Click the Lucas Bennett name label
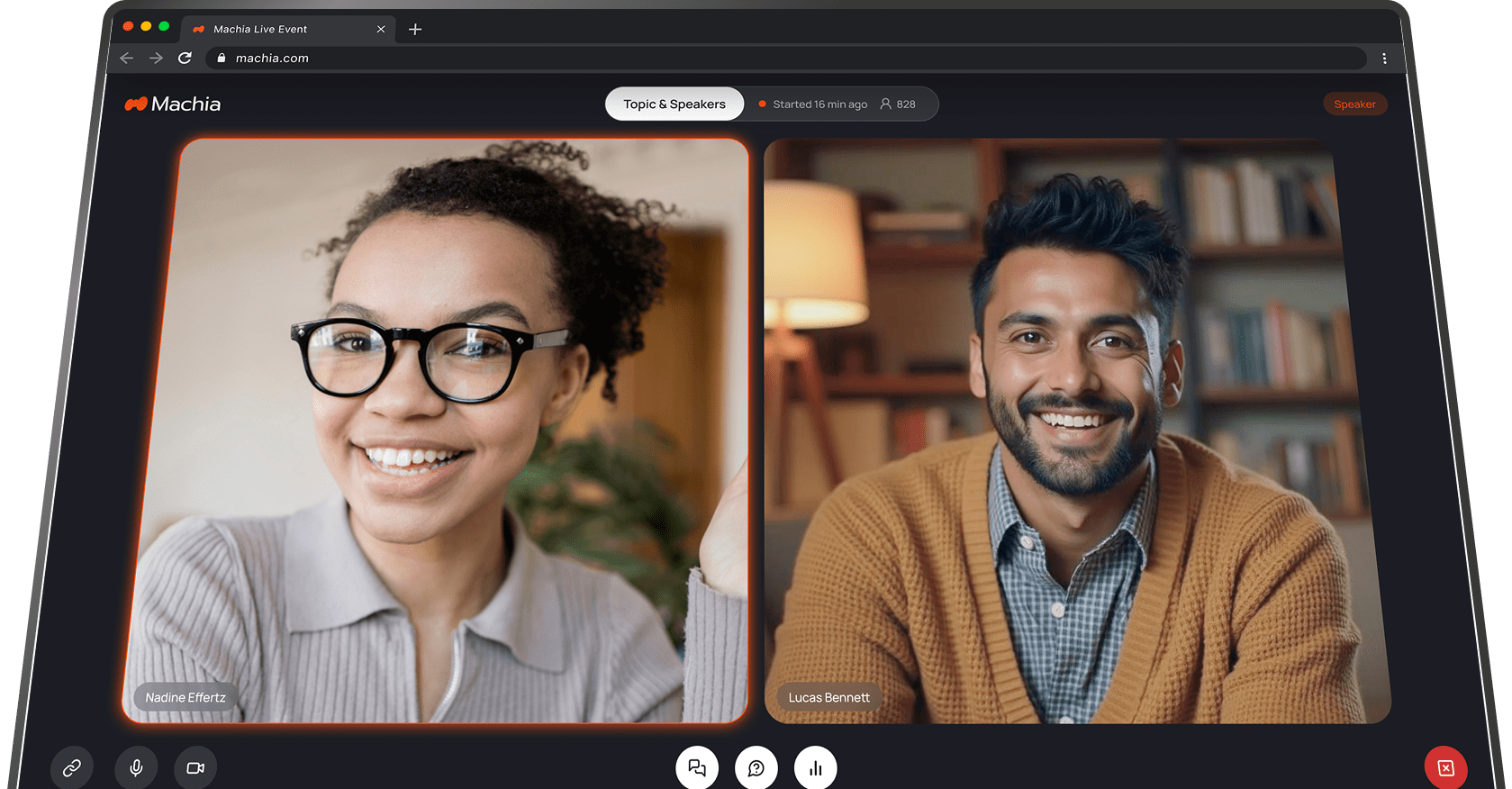 click(829, 697)
